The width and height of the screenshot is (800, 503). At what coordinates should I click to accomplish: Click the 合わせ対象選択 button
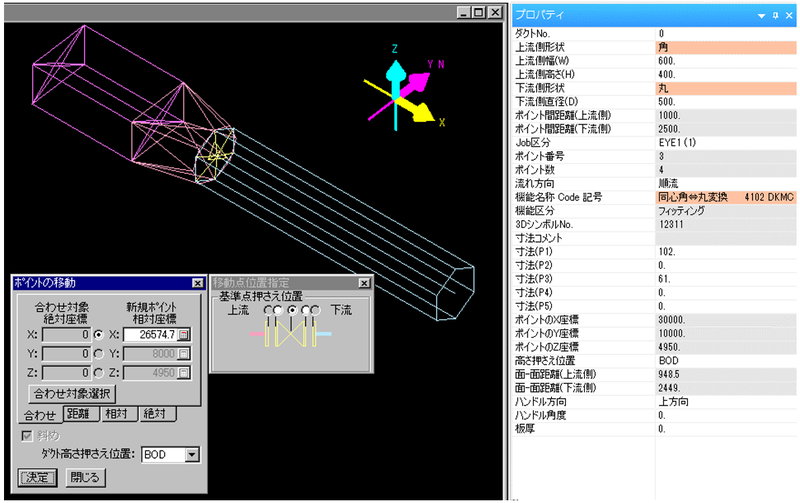click(x=71, y=393)
